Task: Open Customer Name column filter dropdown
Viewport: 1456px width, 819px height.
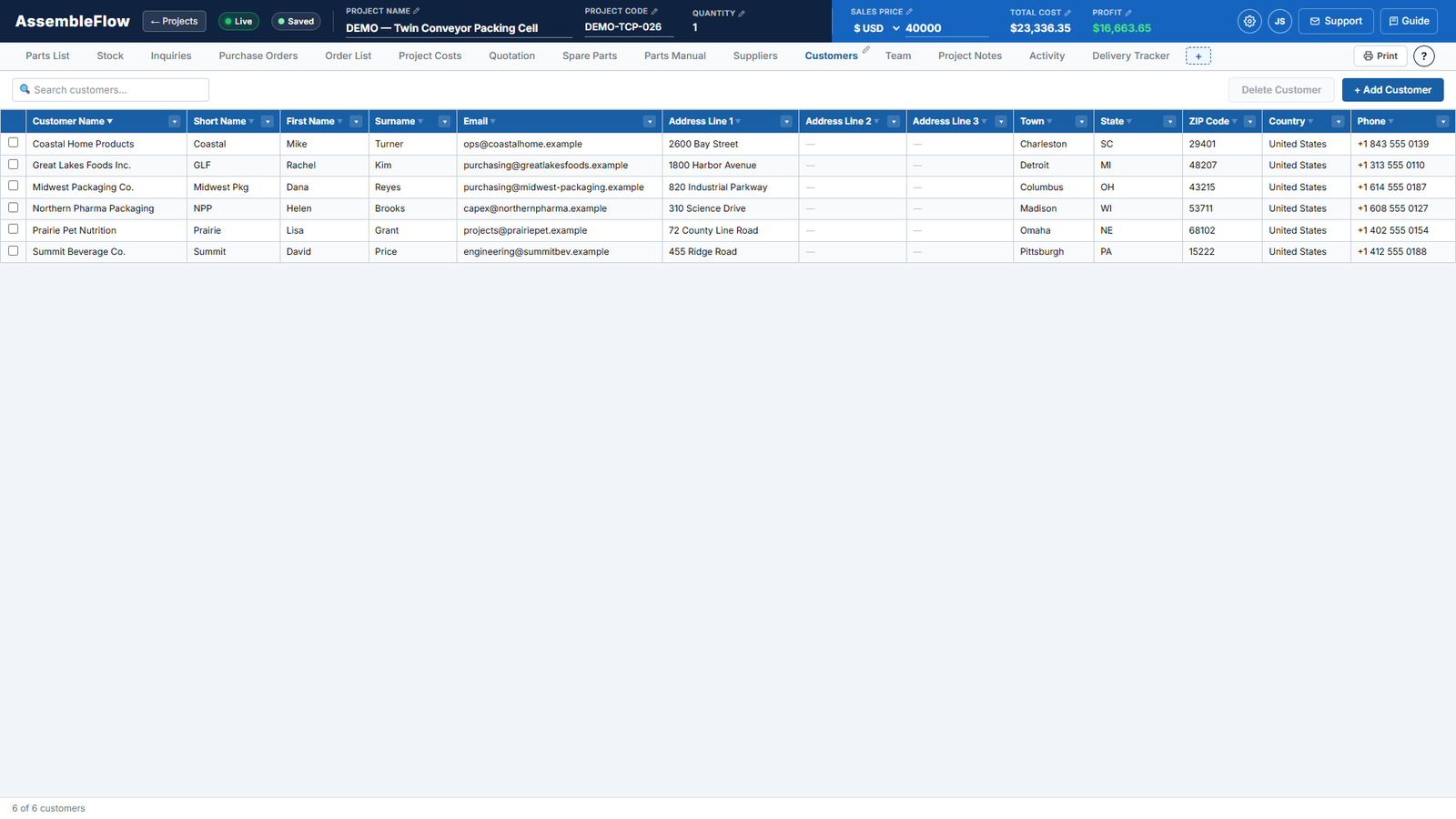Action: tap(174, 122)
